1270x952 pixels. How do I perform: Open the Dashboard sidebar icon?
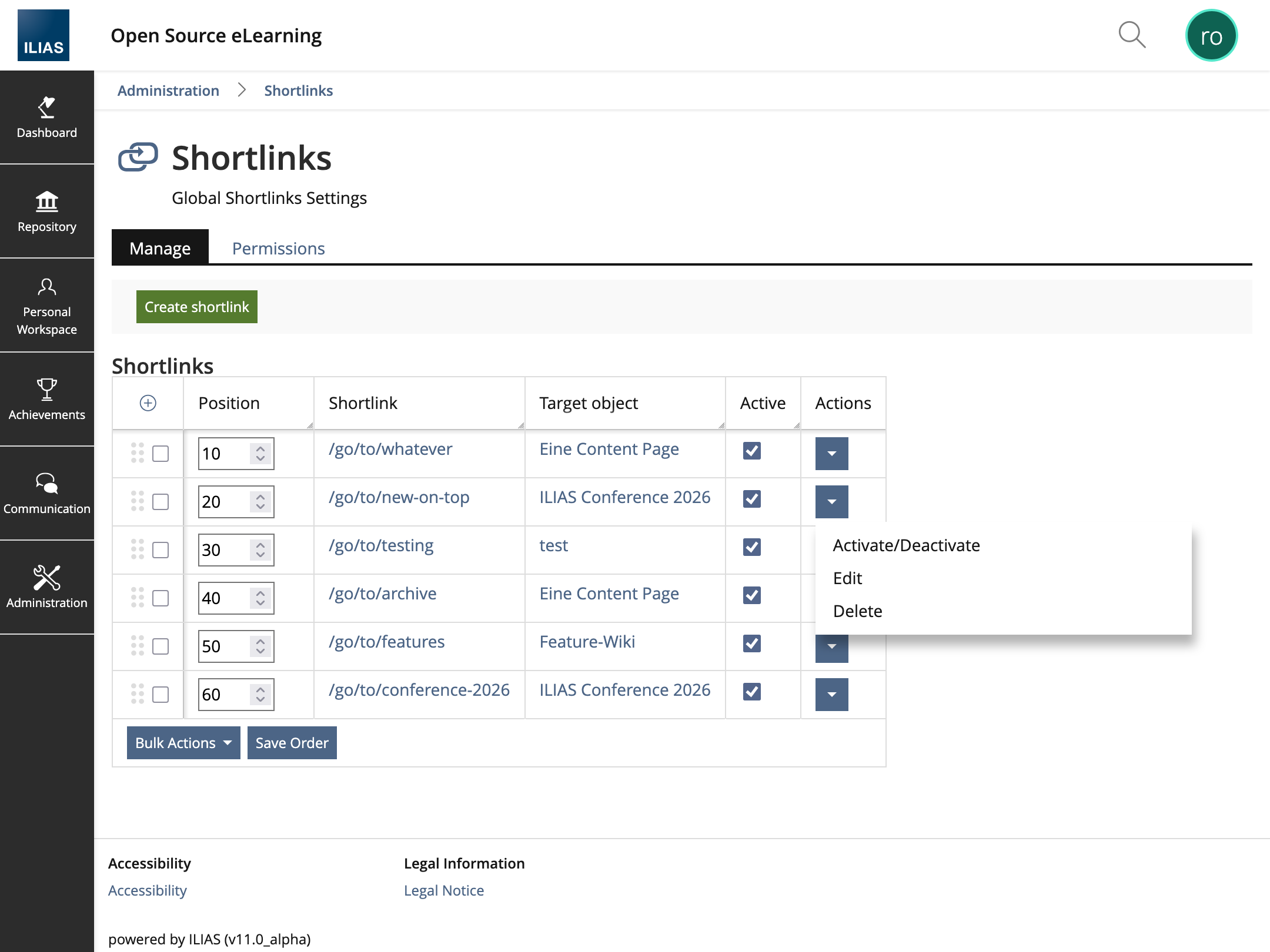pyautogui.click(x=46, y=118)
